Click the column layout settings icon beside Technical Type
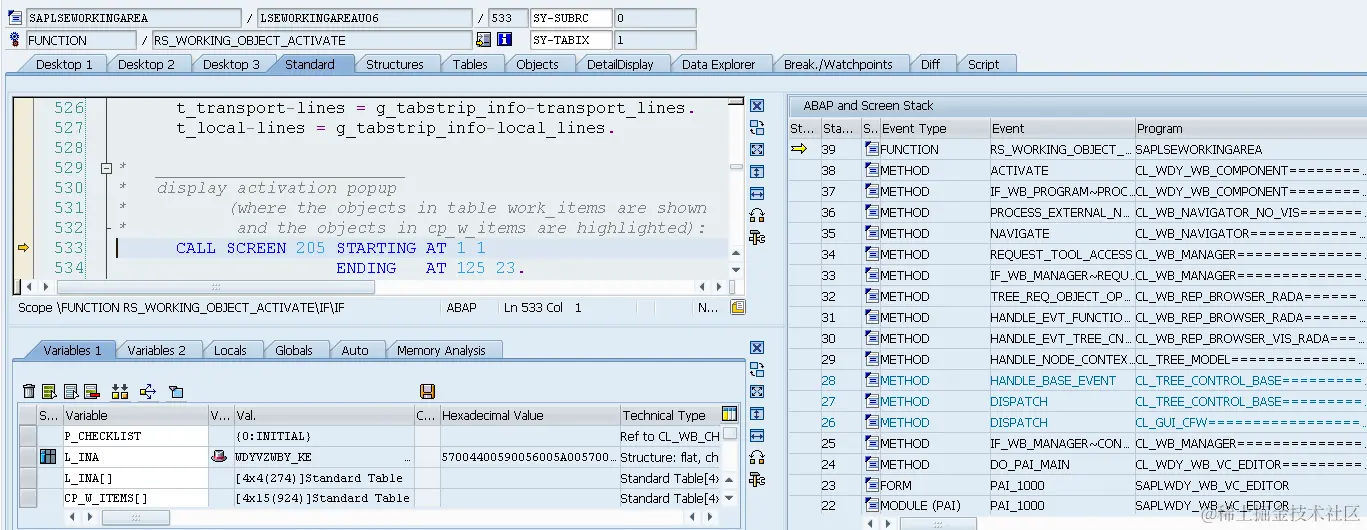 [729, 414]
